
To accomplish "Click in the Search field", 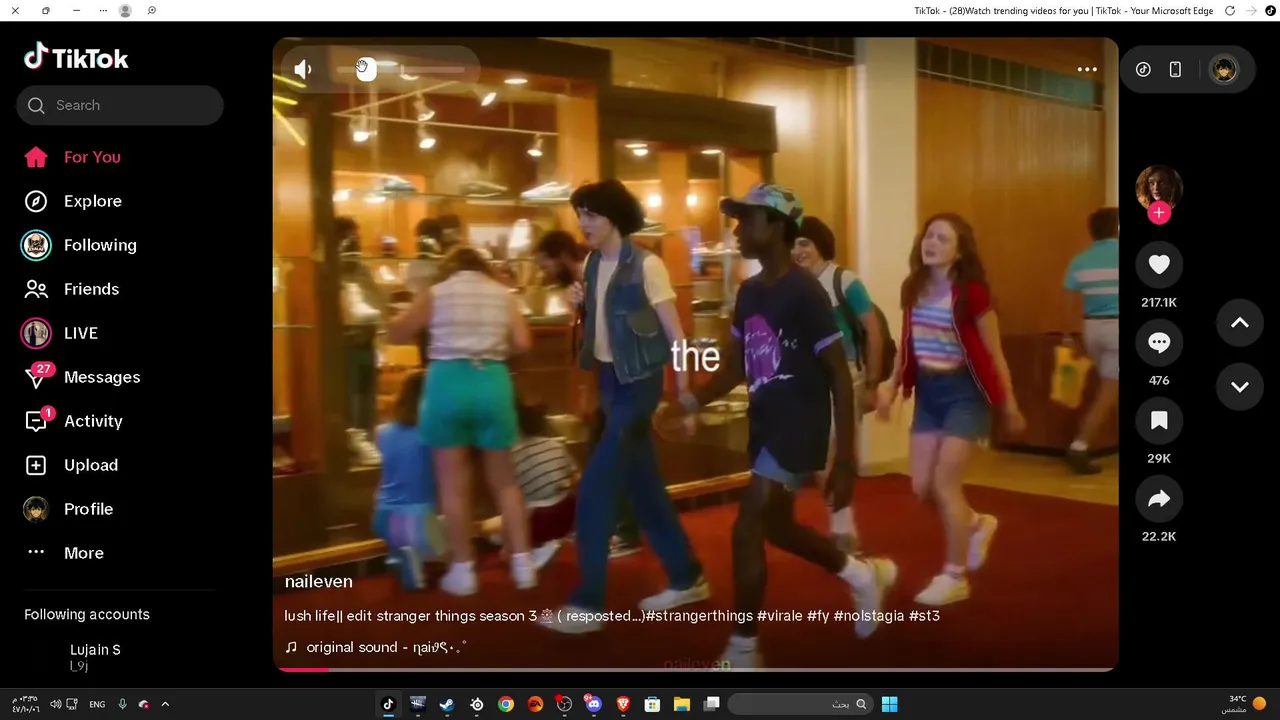I will click(120, 105).
